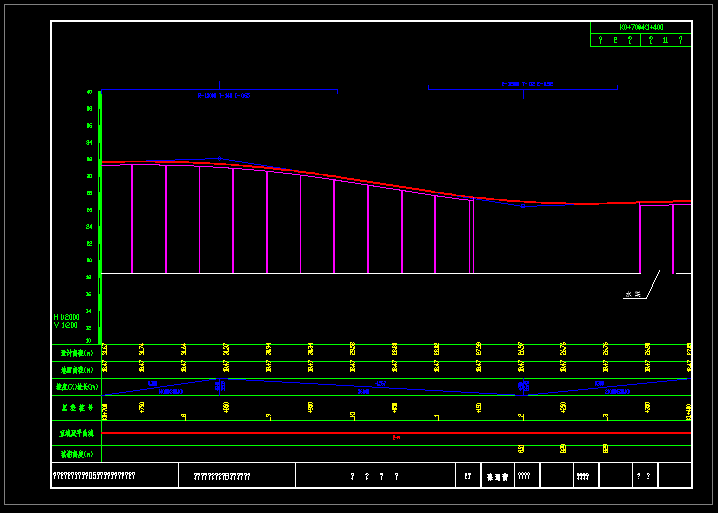Click the design elevation row header (first table row)

pyautogui.click(x=77, y=353)
